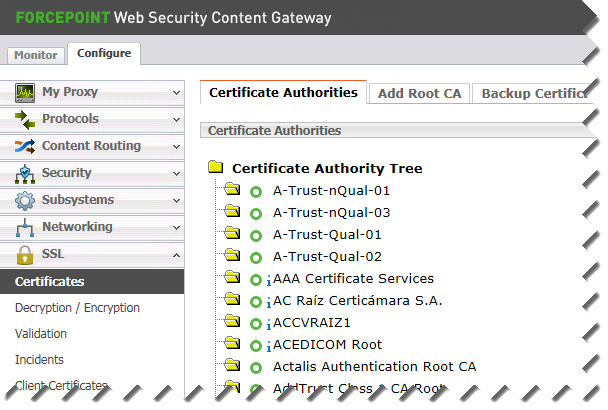Viewport: 608px width, 410px height.
Task: Open the Decryption / Encryption page
Action: pos(77,308)
